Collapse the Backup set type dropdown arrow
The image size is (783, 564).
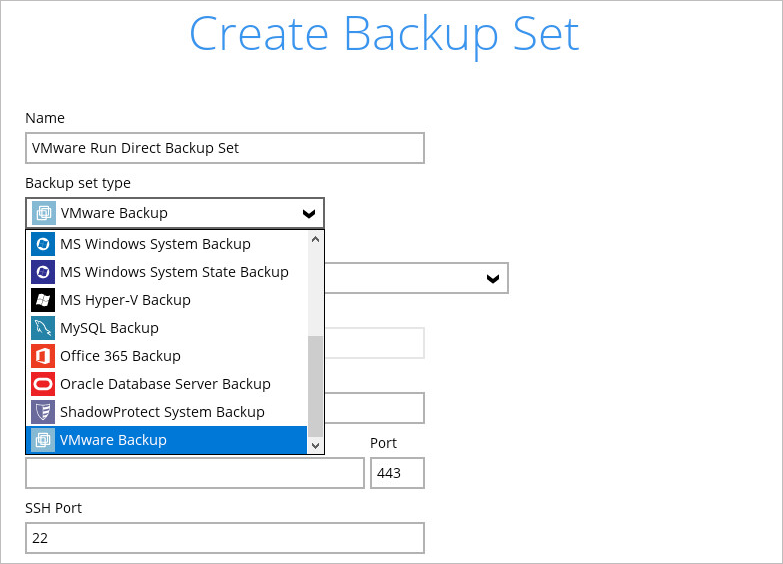click(309, 214)
